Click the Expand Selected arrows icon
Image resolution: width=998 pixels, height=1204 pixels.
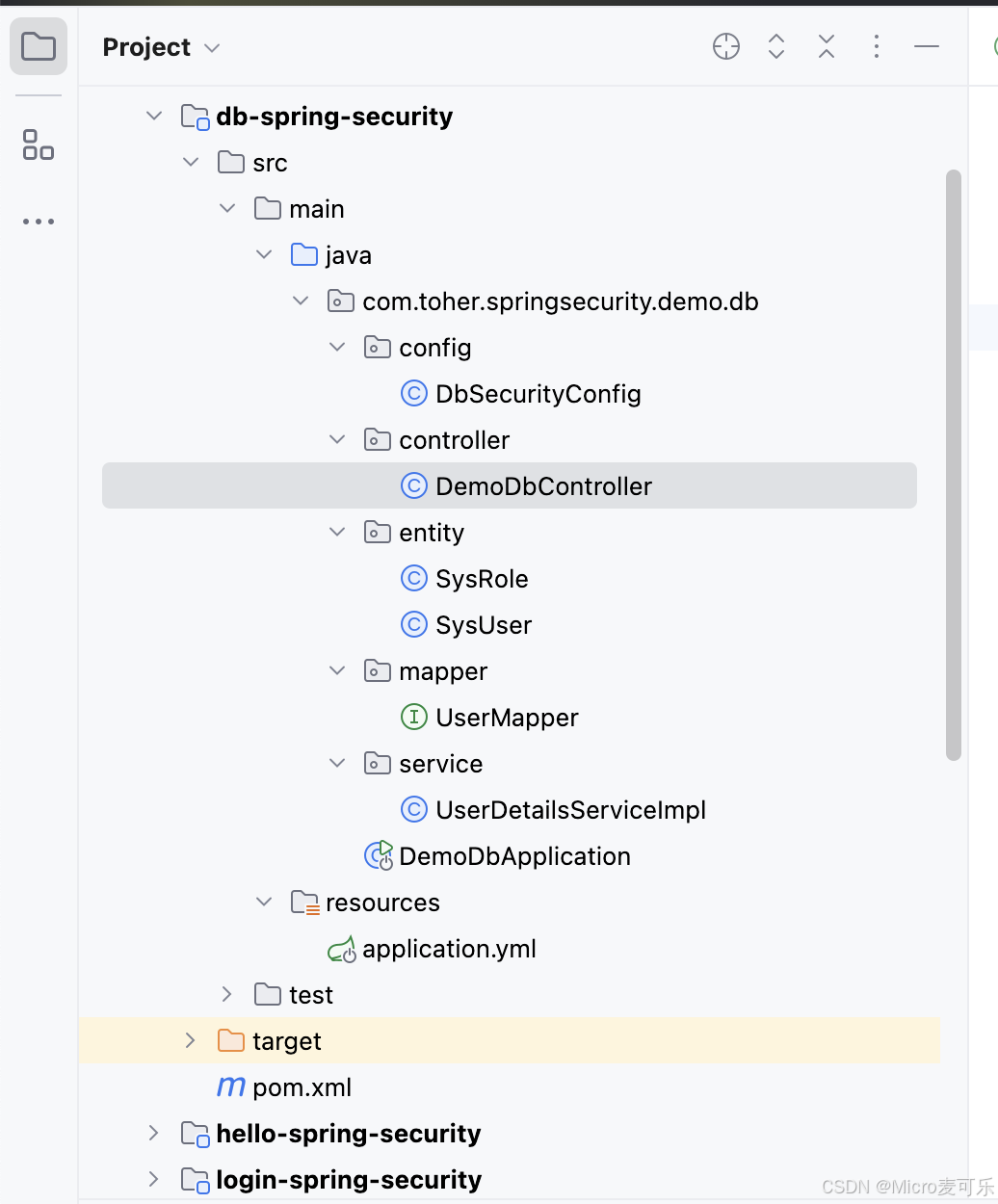coord(776,46)
